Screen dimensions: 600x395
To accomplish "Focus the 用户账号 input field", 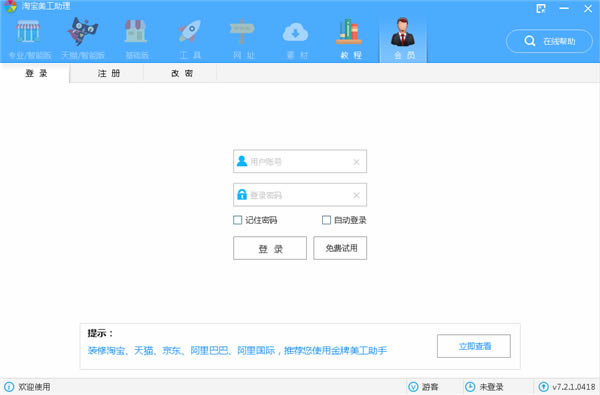I will (300, 162).
